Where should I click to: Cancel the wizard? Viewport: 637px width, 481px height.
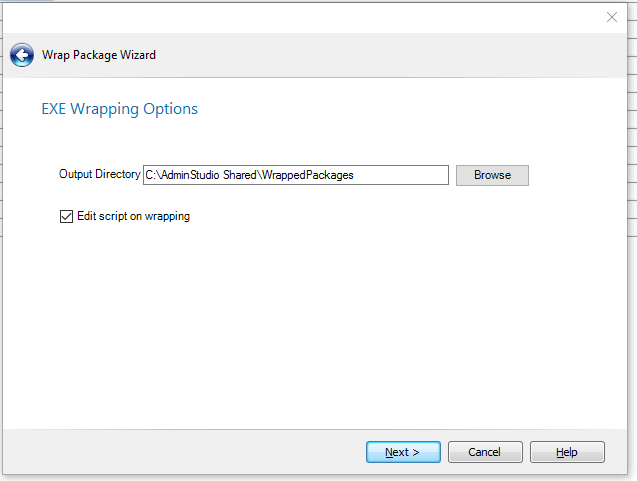click(485, 452)
